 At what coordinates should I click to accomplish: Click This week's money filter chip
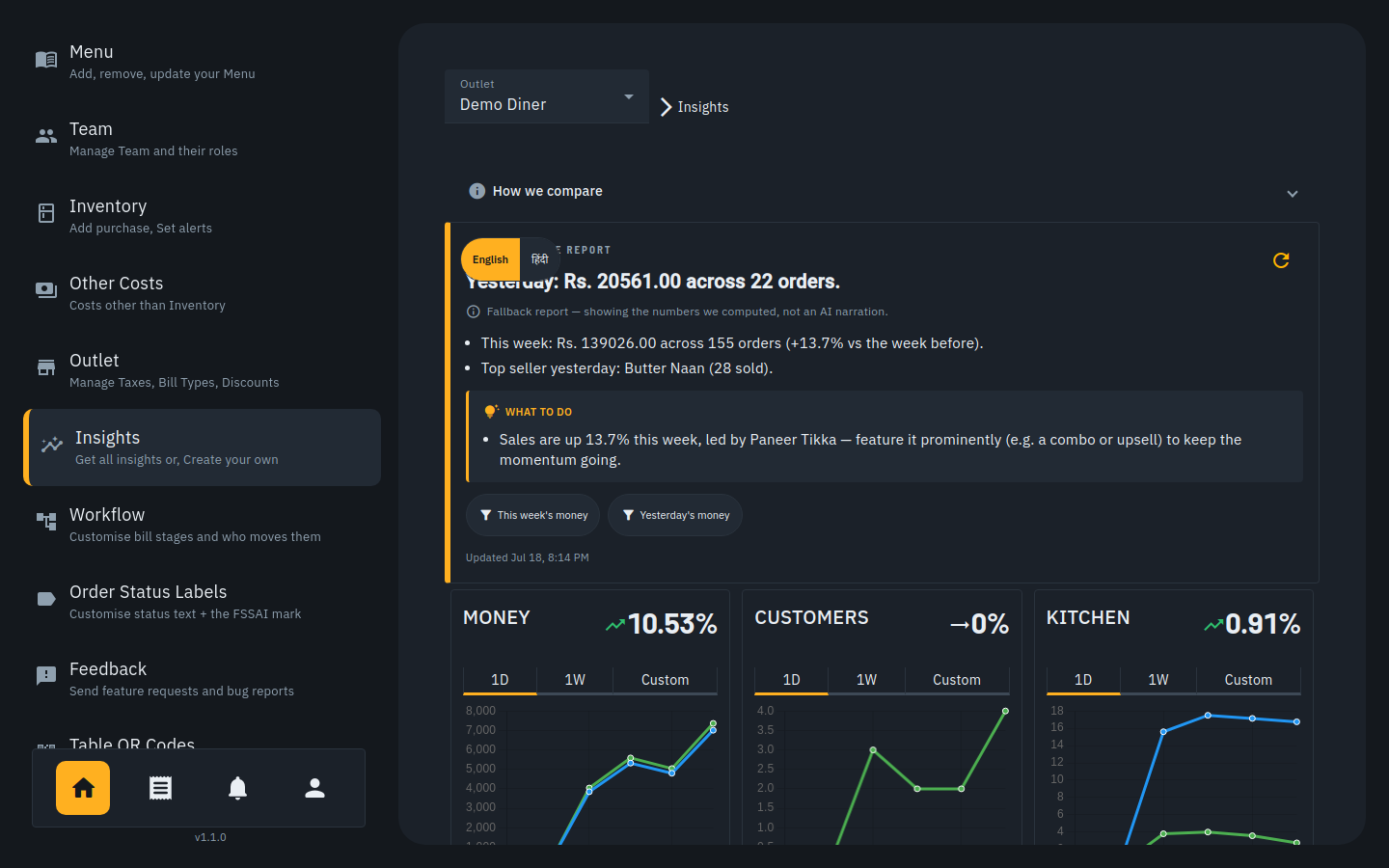pos(533,515)
